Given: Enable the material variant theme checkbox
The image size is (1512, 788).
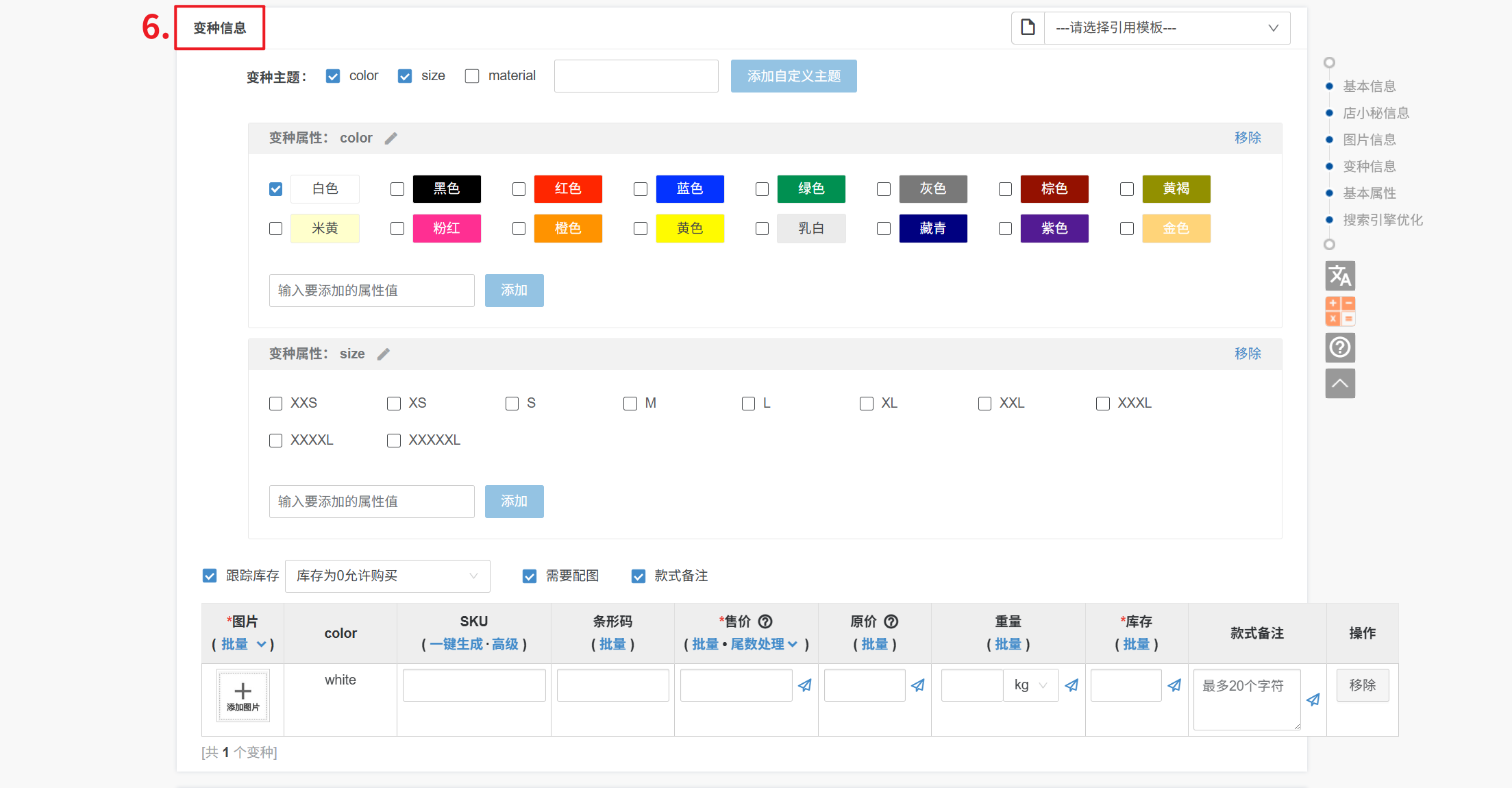Looking at the screenshot, I should tap(472, 76).
